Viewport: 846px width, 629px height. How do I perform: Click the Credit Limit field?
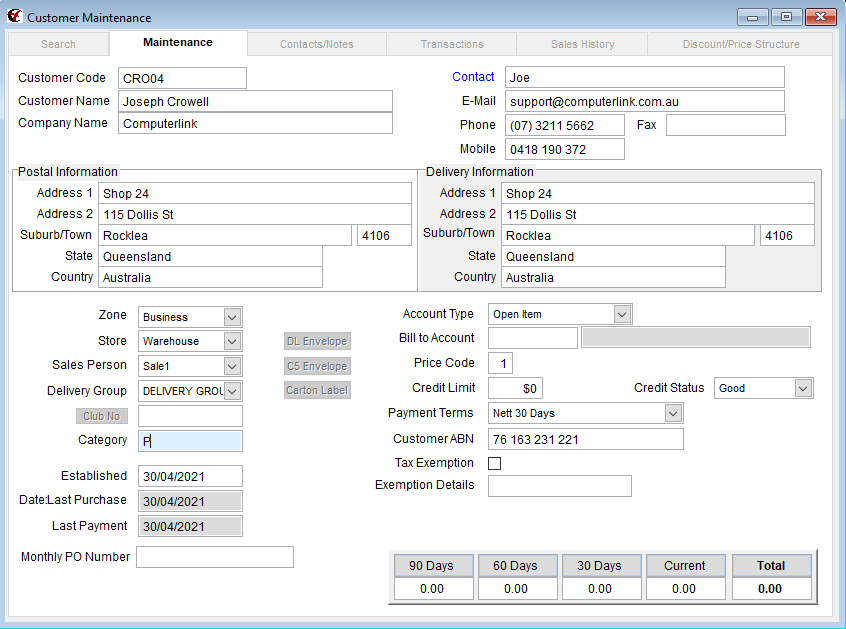pyautogui.click(x=515, y=388)
